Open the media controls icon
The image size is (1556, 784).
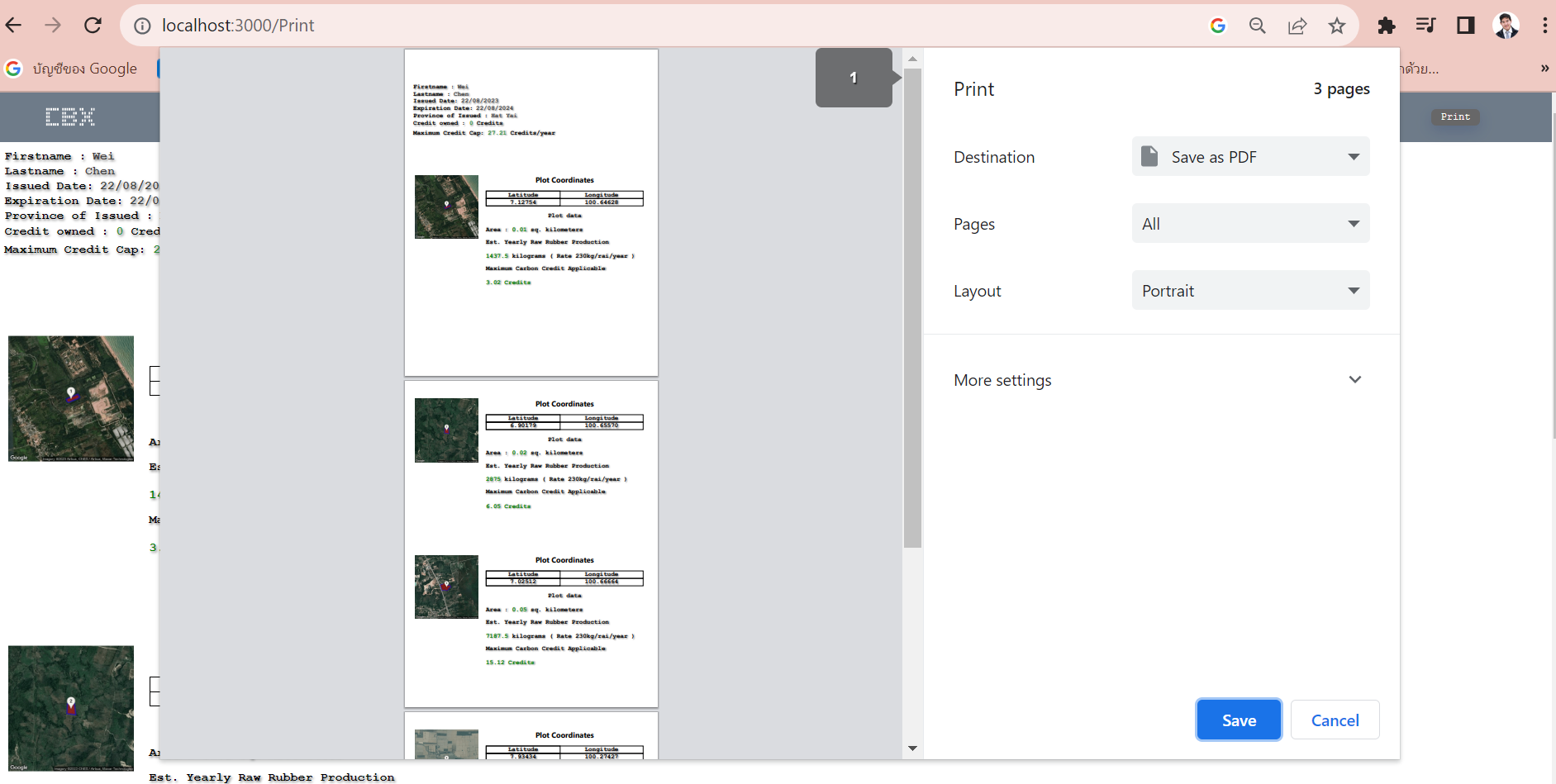pos(1426,26)
